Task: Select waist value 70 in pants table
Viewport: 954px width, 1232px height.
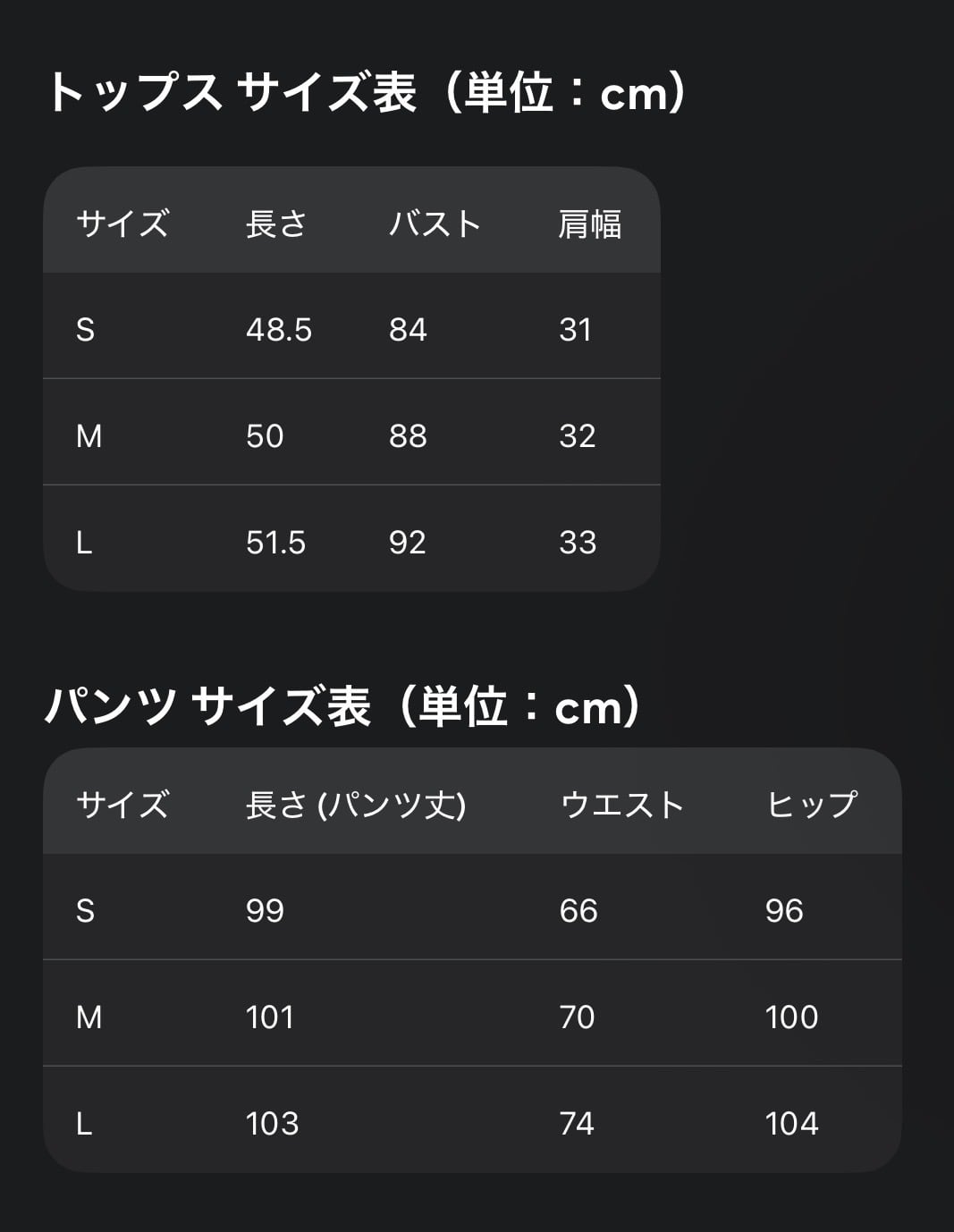Action: [577, 1017]
